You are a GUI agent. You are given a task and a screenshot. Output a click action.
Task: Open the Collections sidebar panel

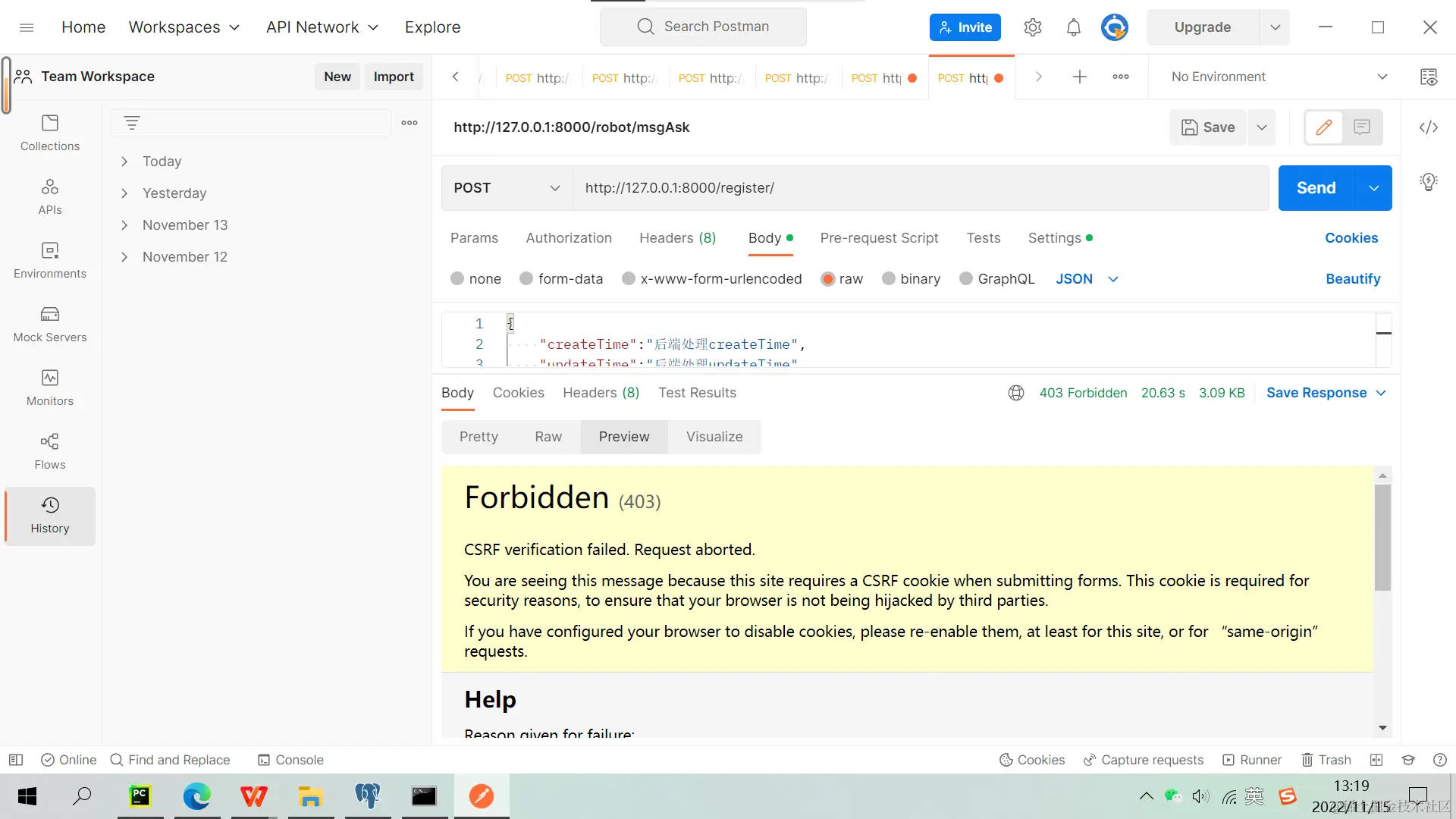click(x=50, y=133)
